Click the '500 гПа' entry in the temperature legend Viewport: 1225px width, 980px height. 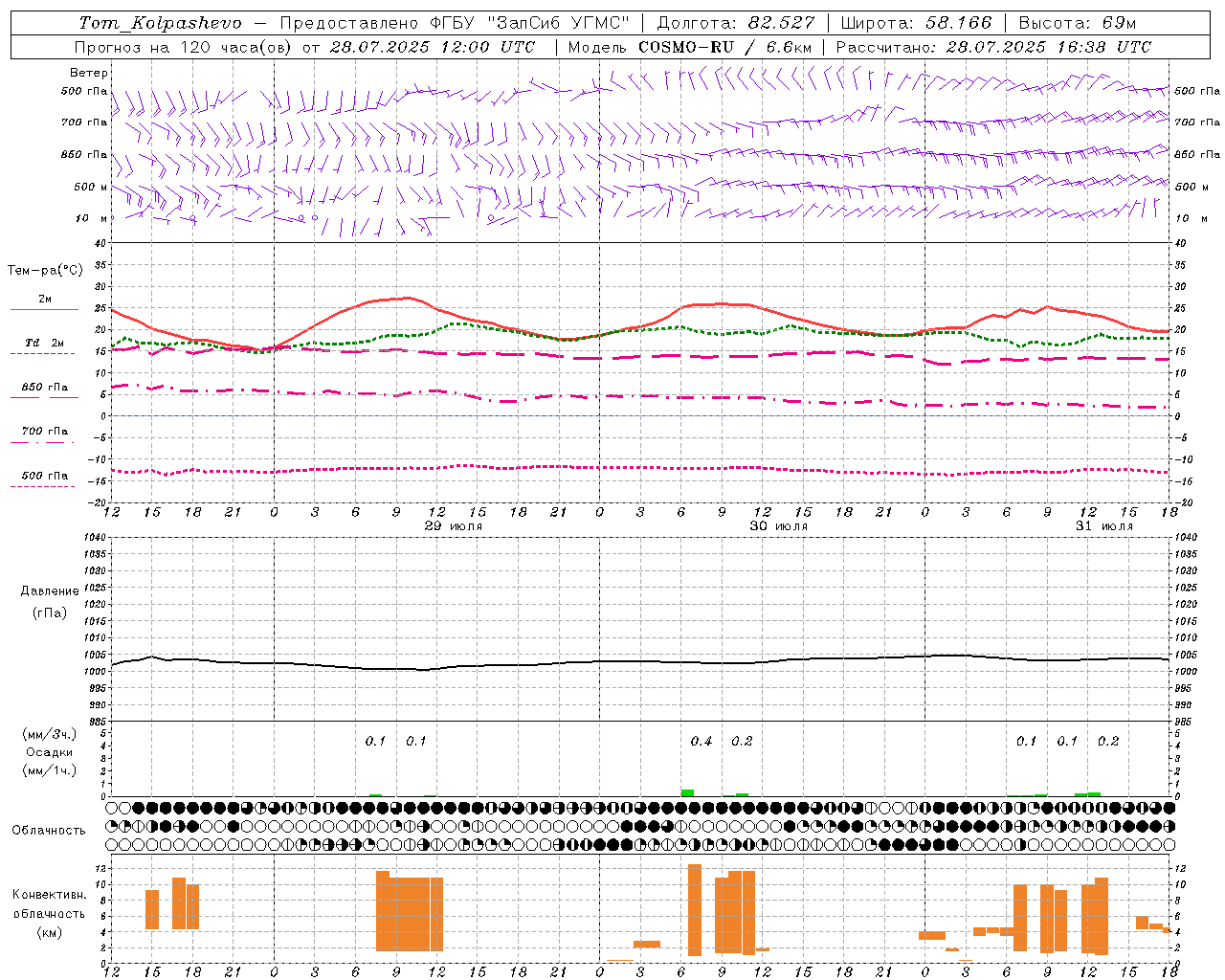(x=45, y=475)
